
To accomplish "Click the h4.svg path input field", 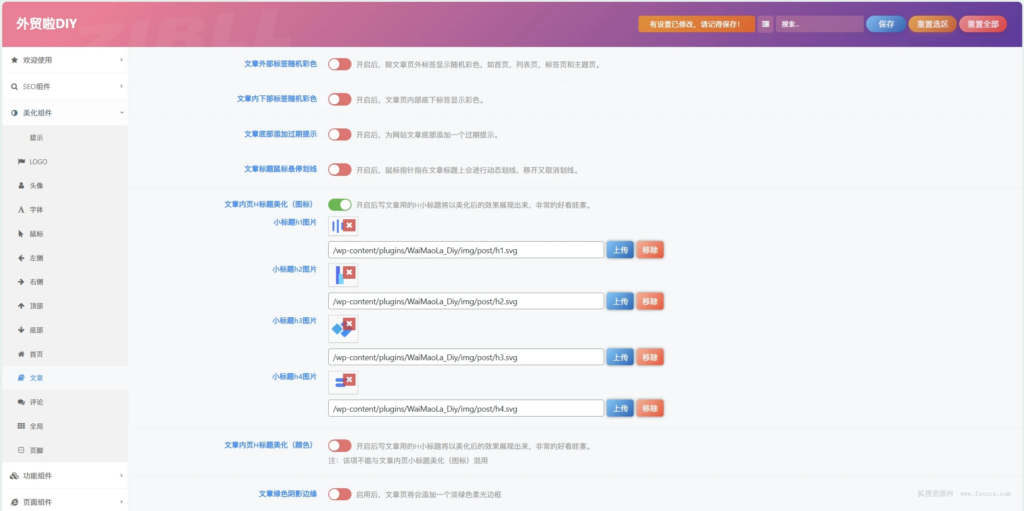I will click(x=466, y=408).
